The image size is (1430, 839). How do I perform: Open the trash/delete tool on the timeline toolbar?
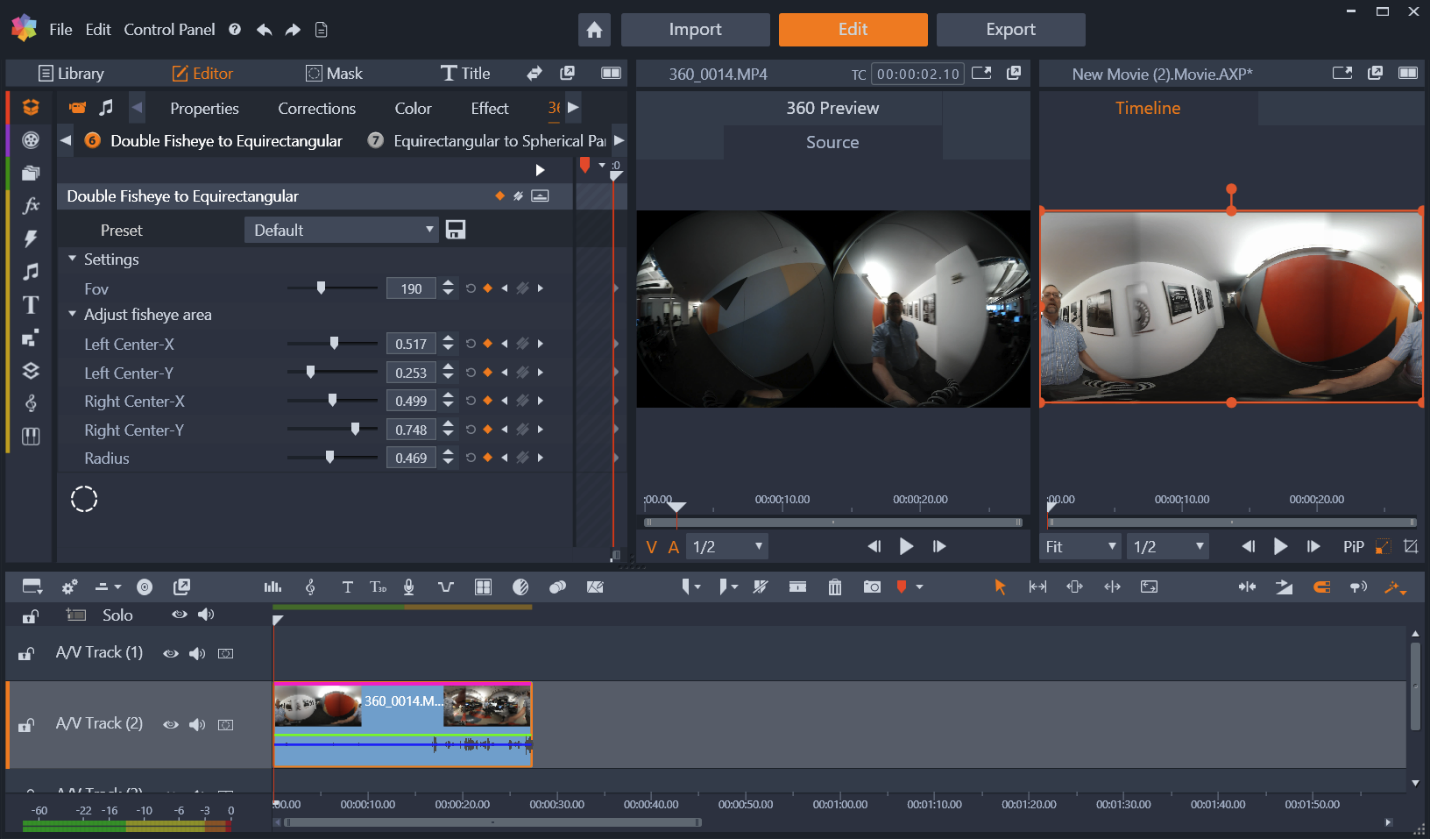835,588
